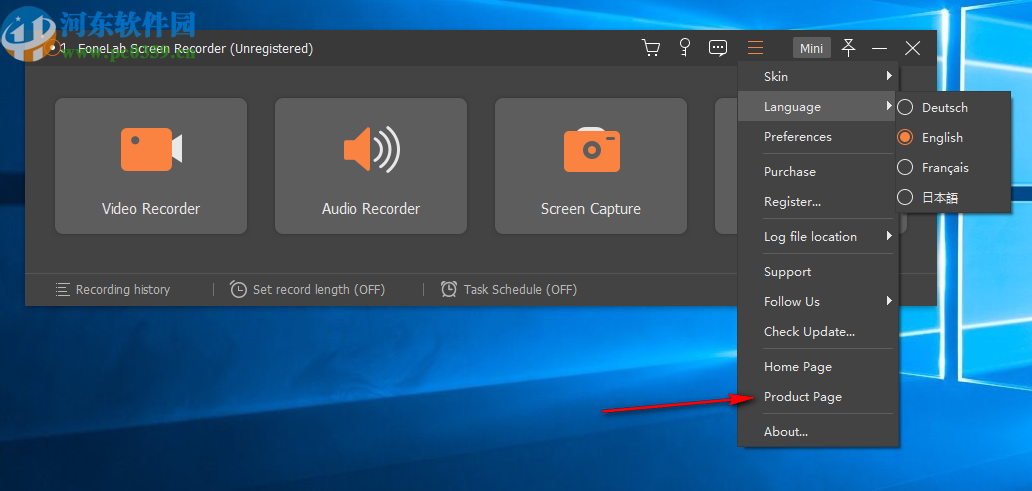
Task: Expand Follow Us submenu
Action: coord(816,301)
